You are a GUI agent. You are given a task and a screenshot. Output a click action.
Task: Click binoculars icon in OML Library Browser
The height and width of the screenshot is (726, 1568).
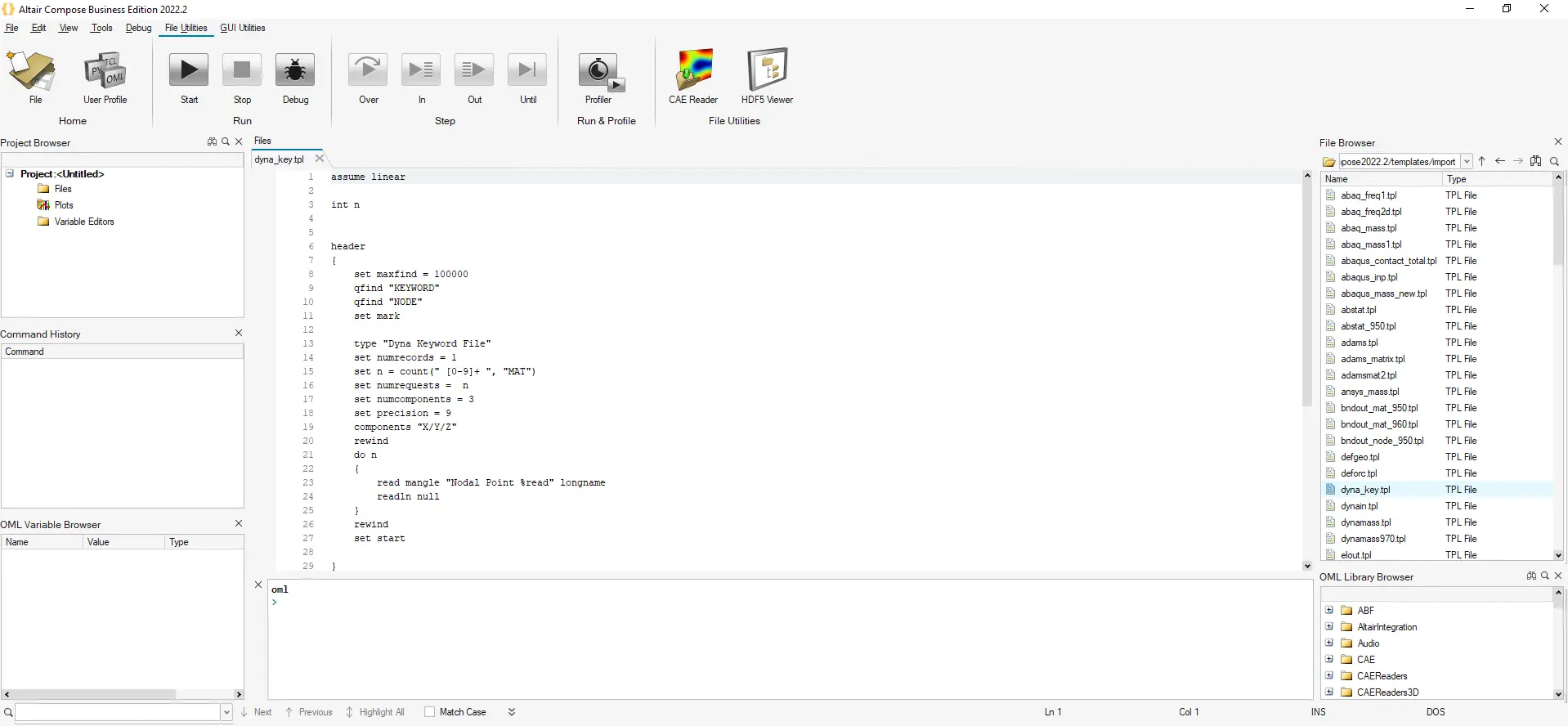click(1531, 576)
